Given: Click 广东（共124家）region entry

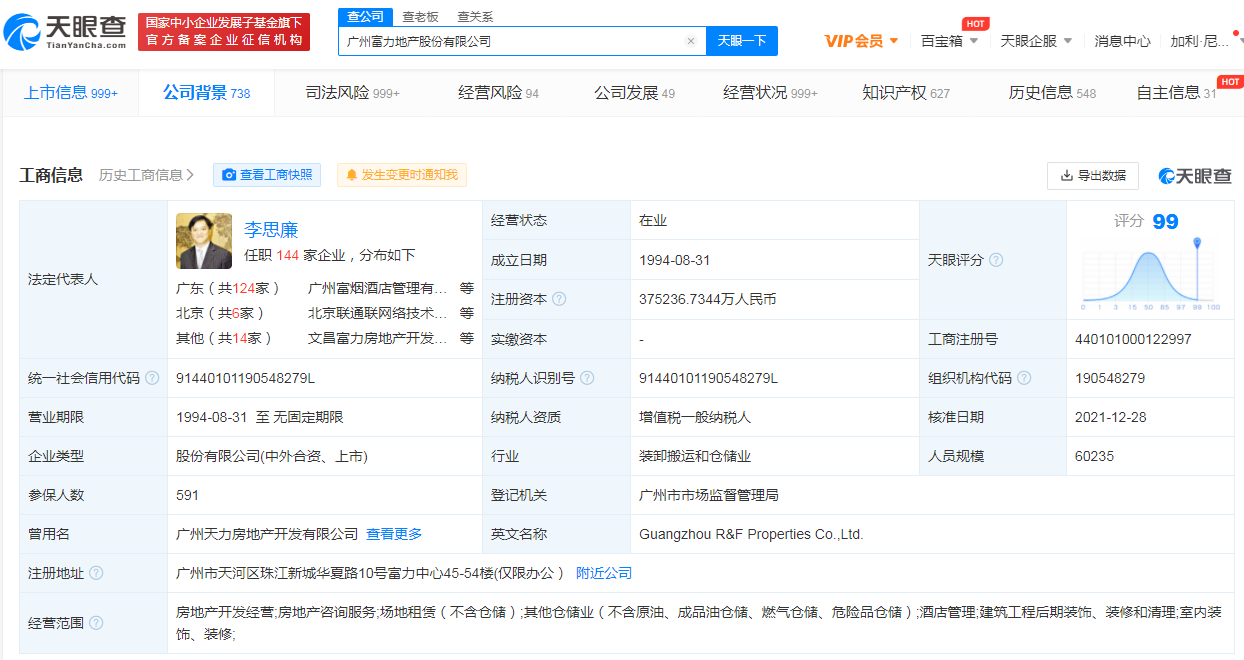Looking at the screenshot, I should click(228, 288).
